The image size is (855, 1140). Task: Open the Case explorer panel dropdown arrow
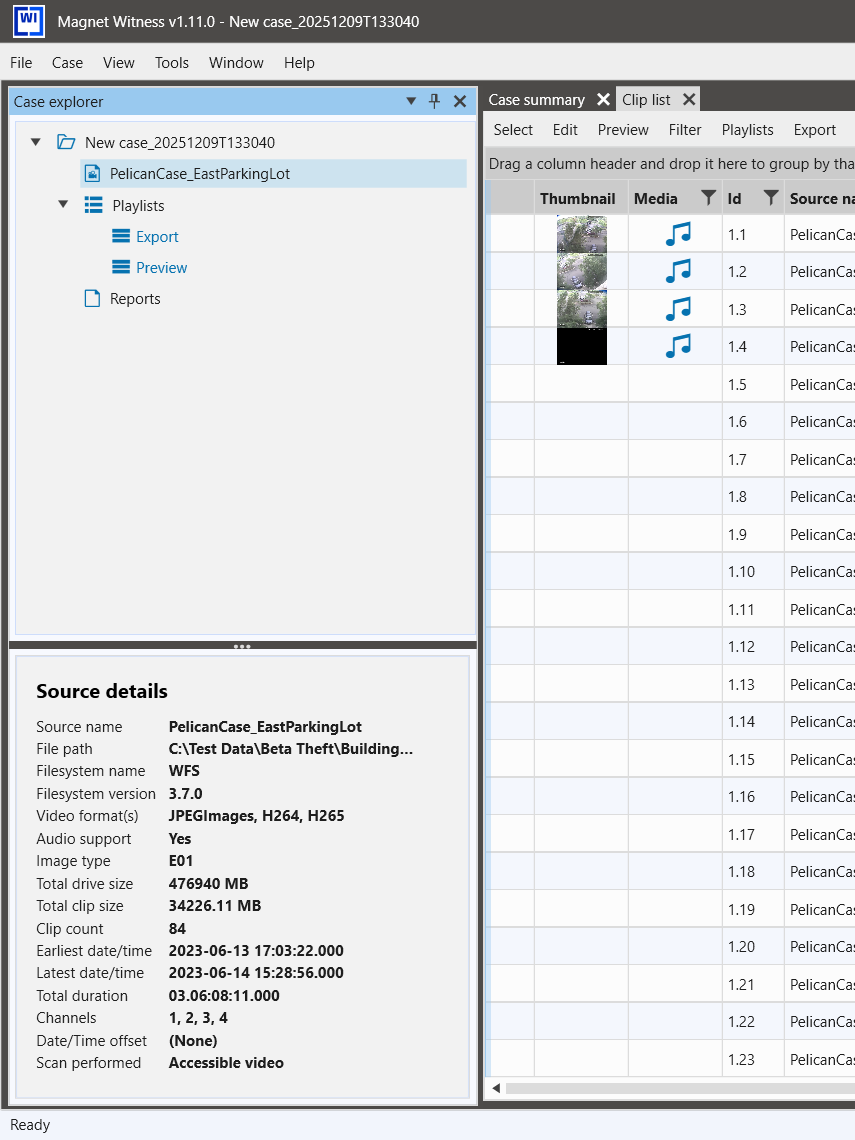[x=411, y=101]
